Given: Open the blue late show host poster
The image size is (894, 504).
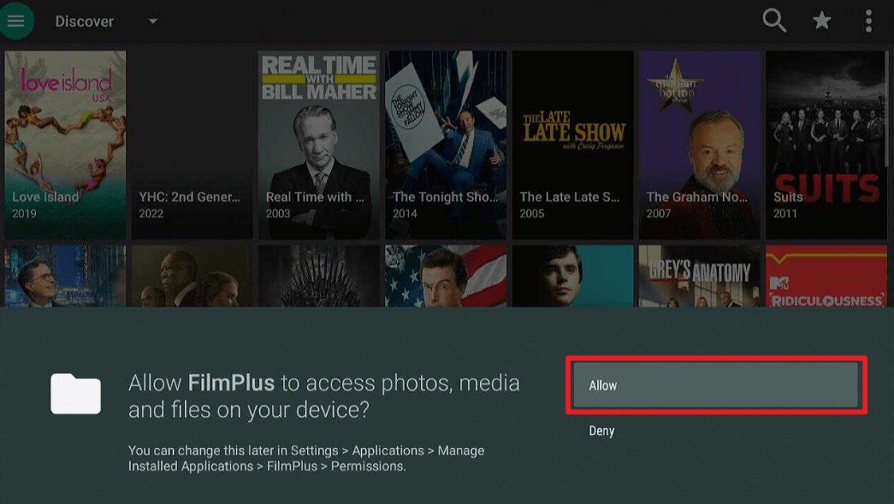Looking at the screenshot, I should [x=66, y=276].
